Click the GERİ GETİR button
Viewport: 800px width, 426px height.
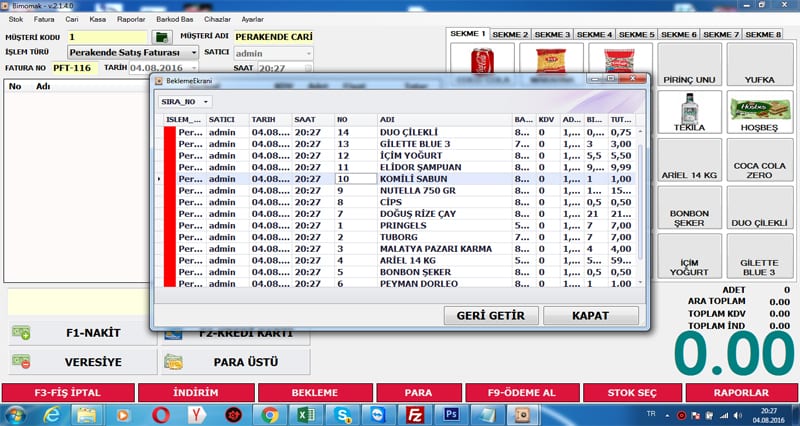[x=490, y=315]
